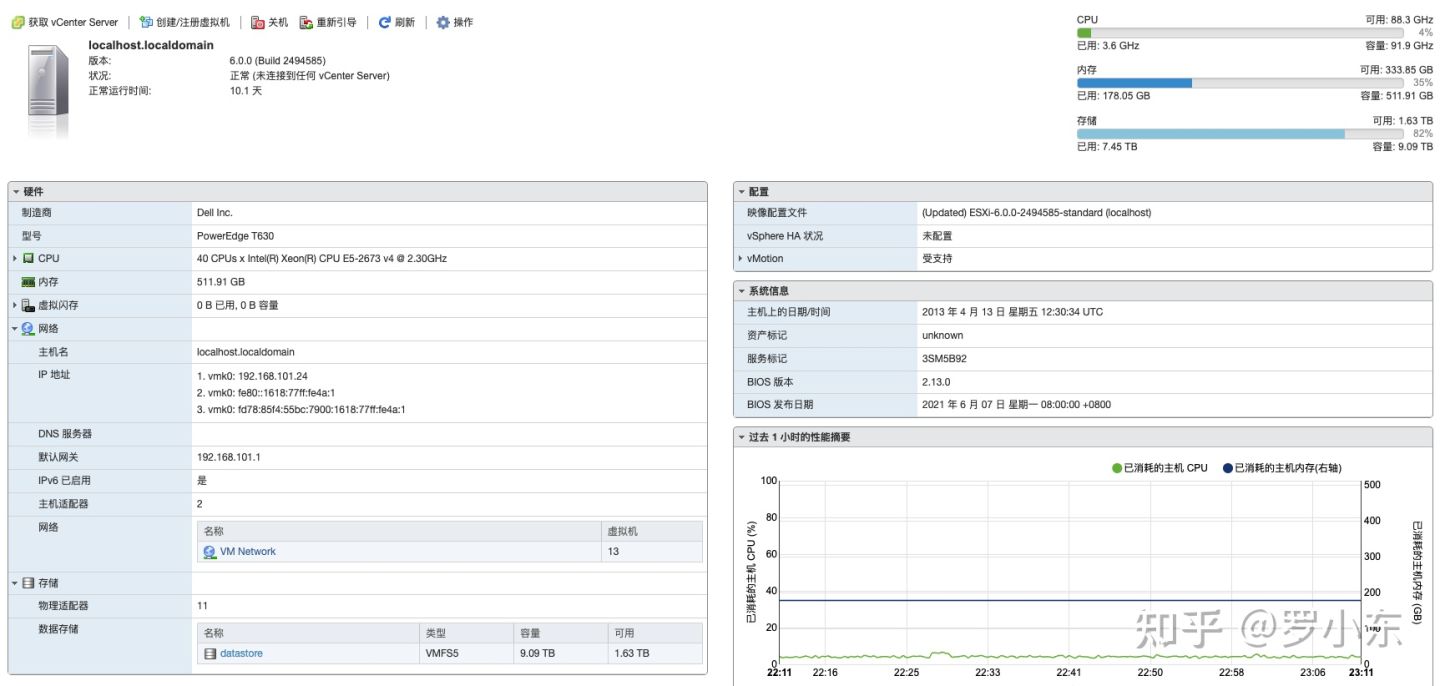Expand the 虚拟闪存 row
Image resolution: width=1440 pixels, height=686 pixels.
pos(15,305)
